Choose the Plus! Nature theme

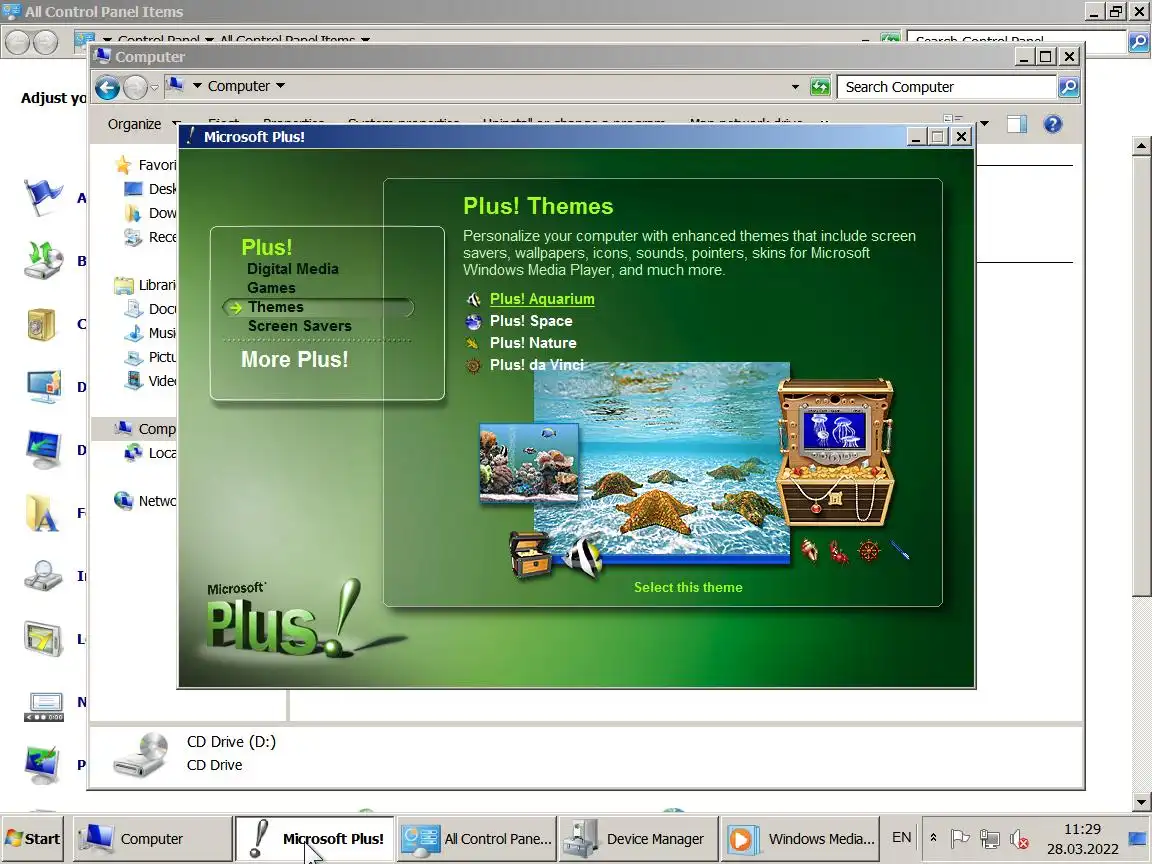click(533, 343)
